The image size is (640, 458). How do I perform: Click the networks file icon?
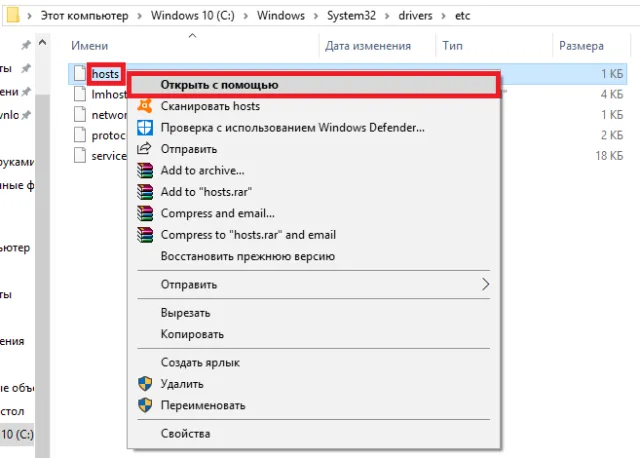tap(80, 114)
